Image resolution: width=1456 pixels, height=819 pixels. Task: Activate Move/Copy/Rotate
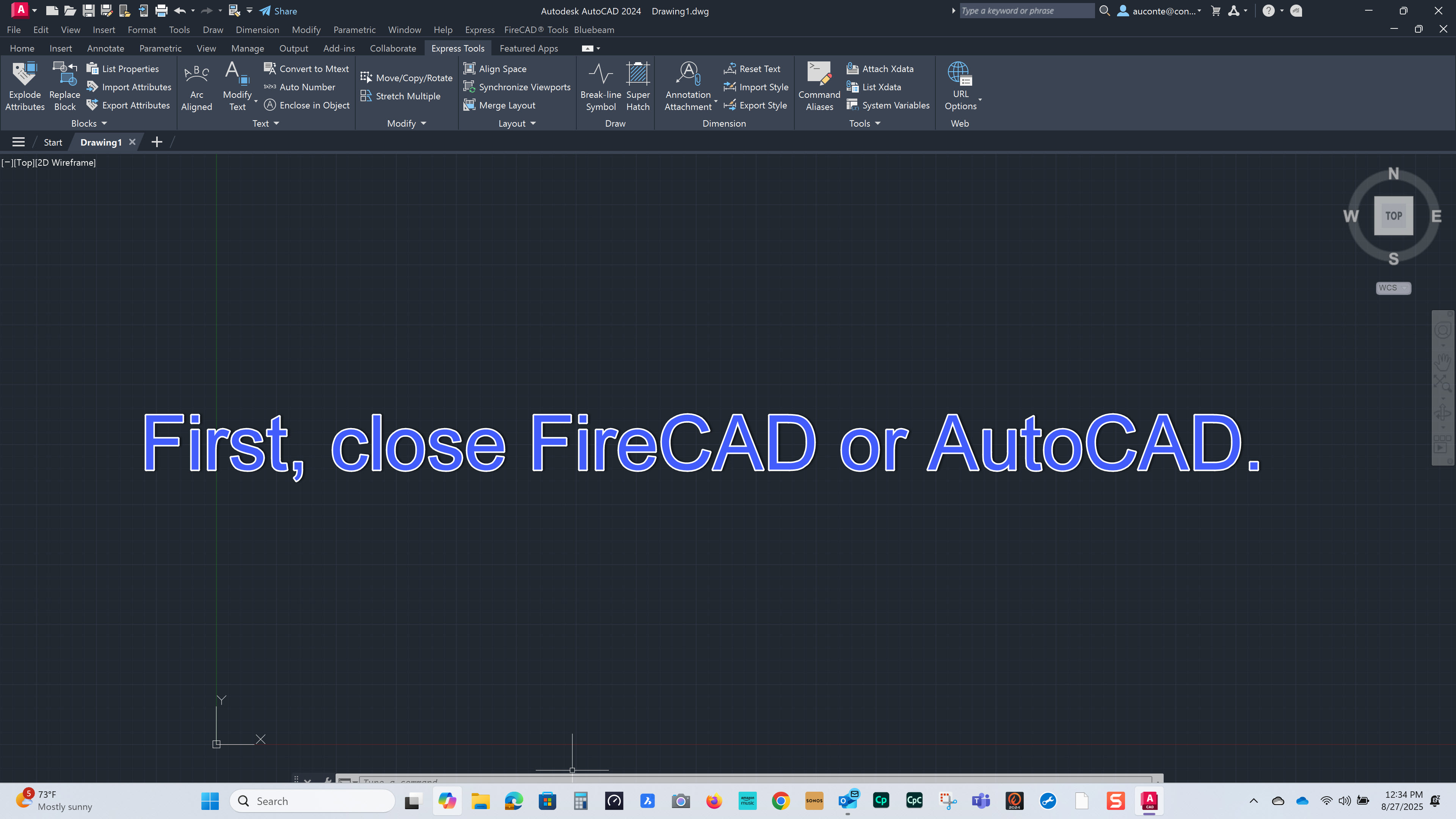click(406, 77)
